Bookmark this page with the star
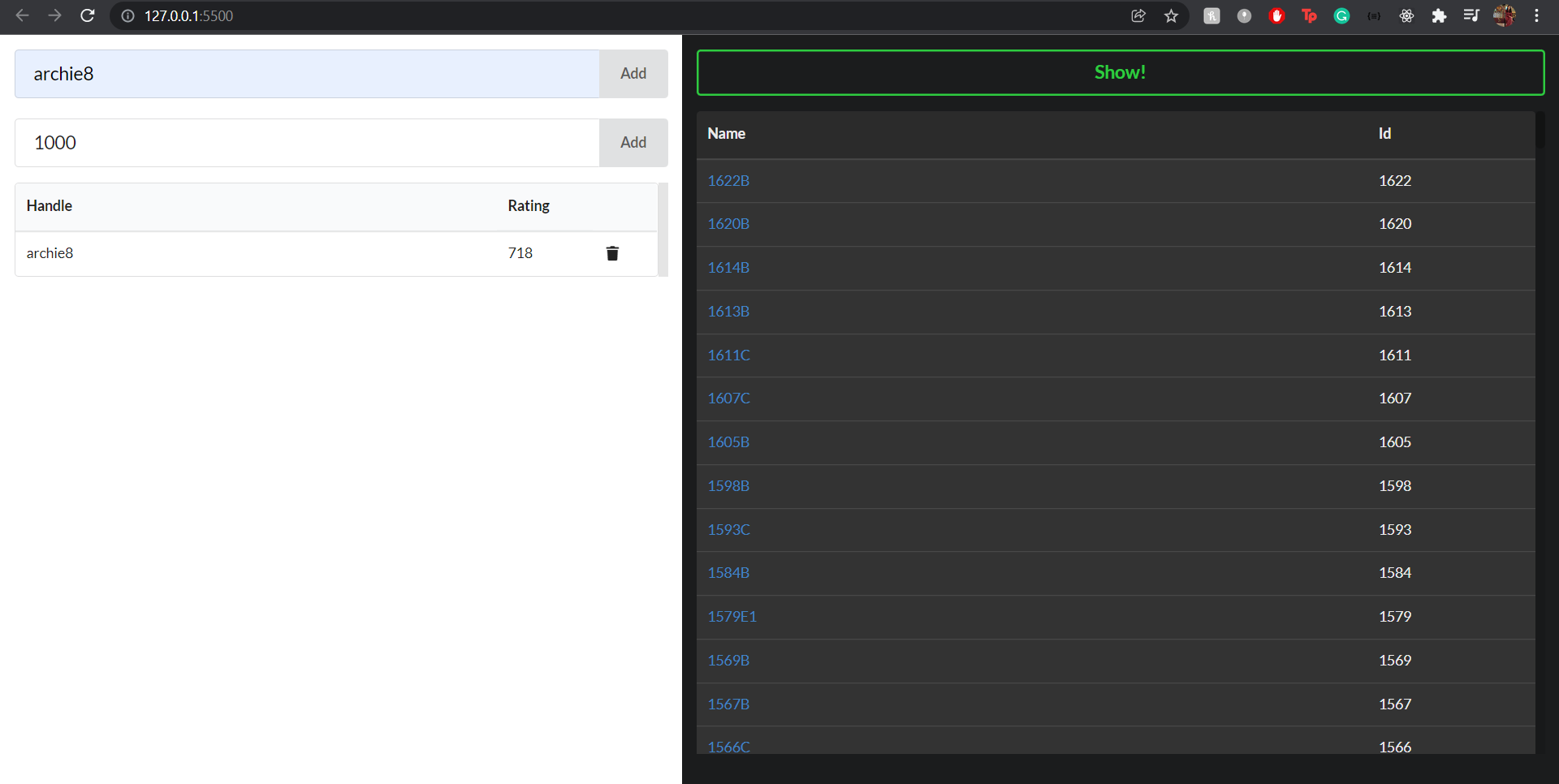This screenshot has height=784, width=1559. tap(1172, 15)
